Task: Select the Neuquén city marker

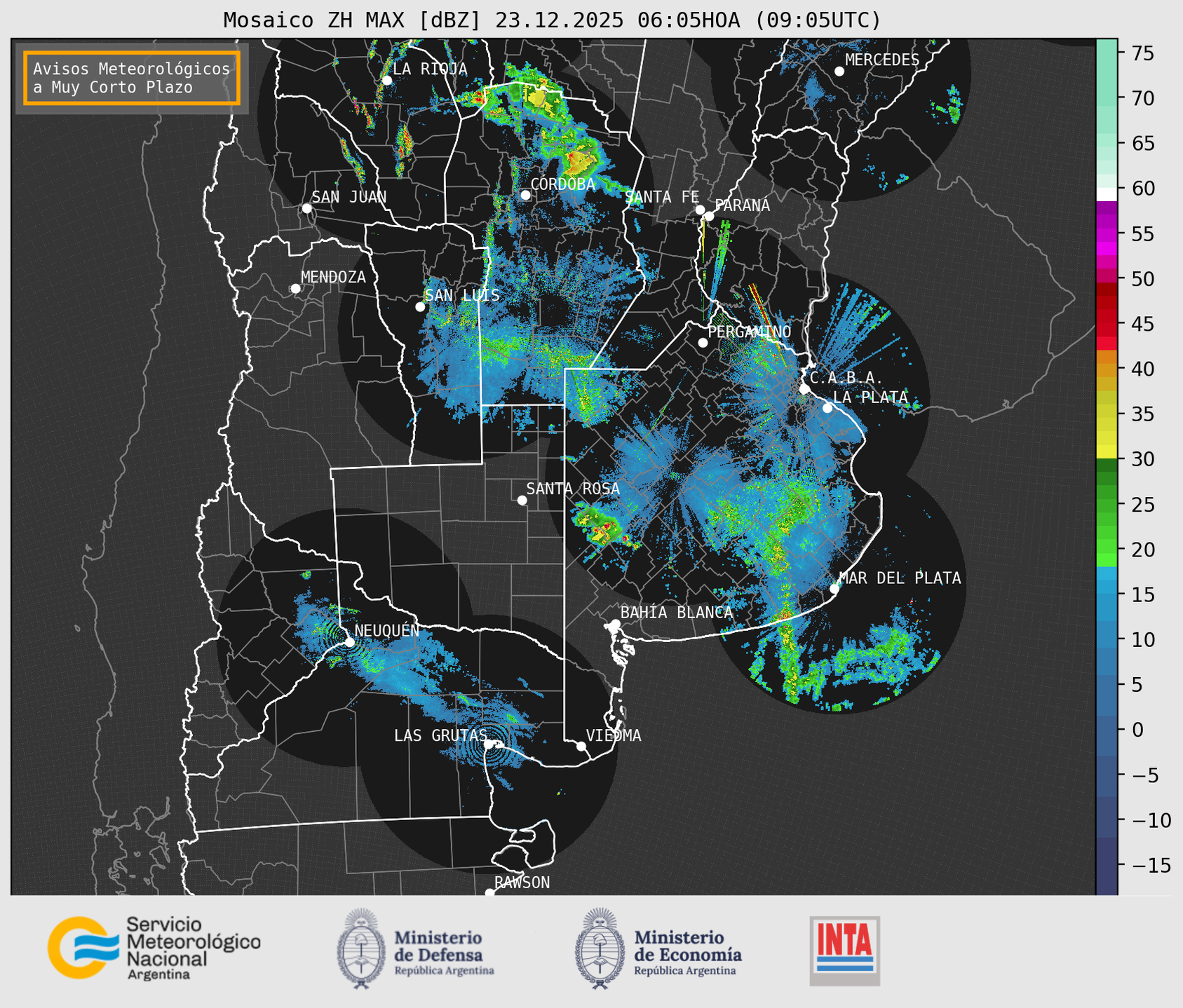Action: pyautogui.click(x=349, y=642)
